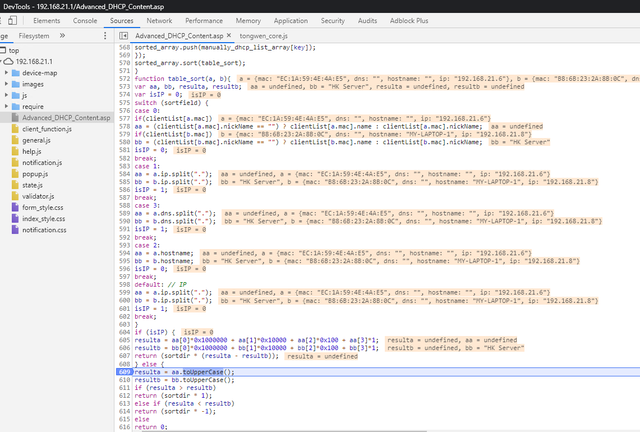Viewport: 640px width, 432px height.
Task: Switch to the tongwen_core.js editor tab
Action: click(x=263, y=36)
